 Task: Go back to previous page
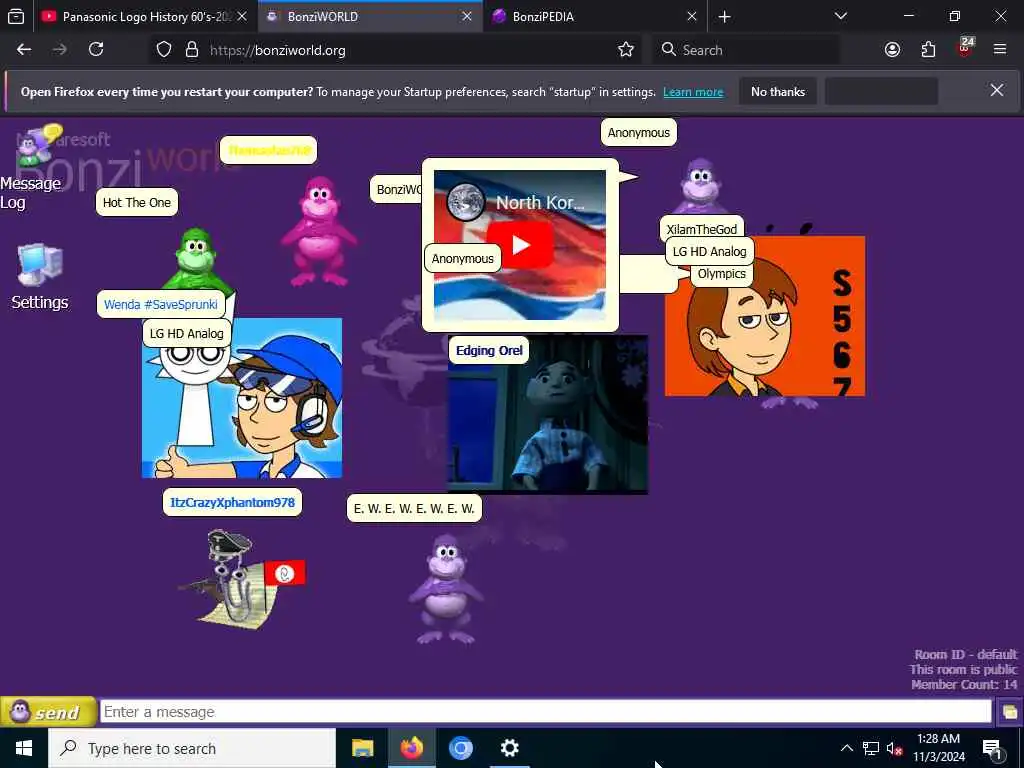(24, 50)
